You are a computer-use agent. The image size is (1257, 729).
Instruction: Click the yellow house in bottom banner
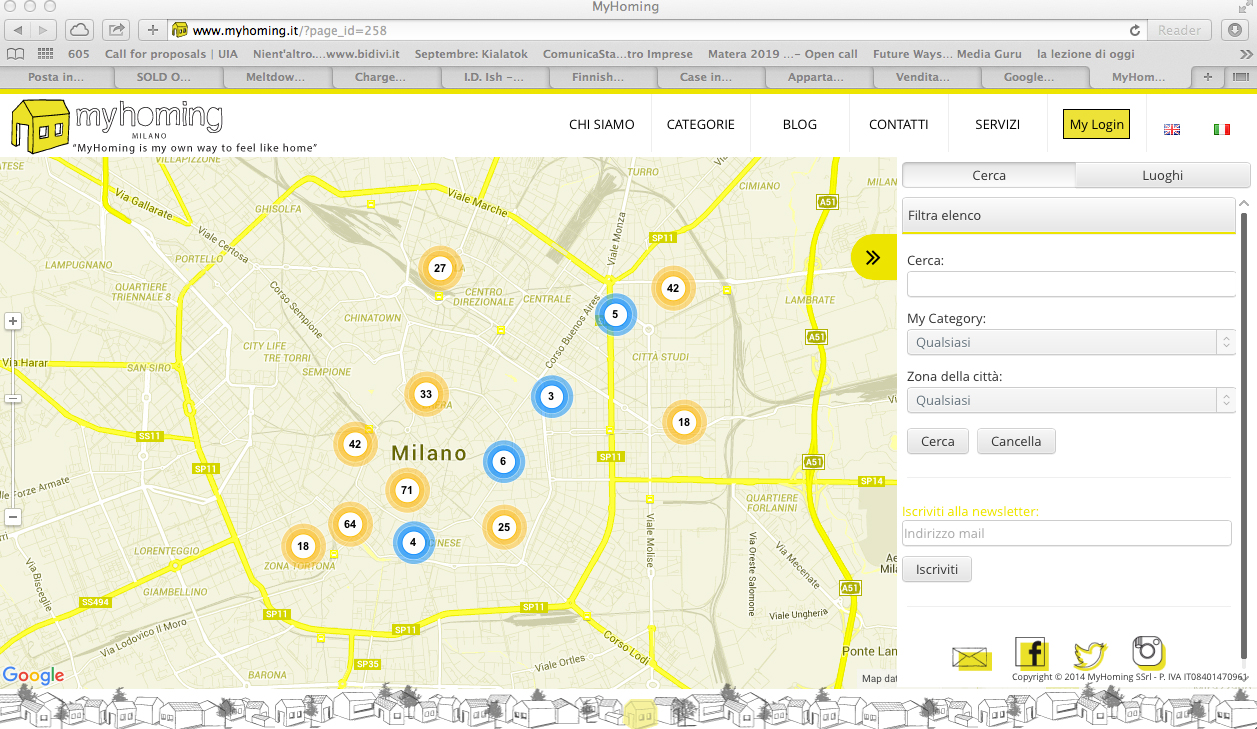[x=639, y=713]
